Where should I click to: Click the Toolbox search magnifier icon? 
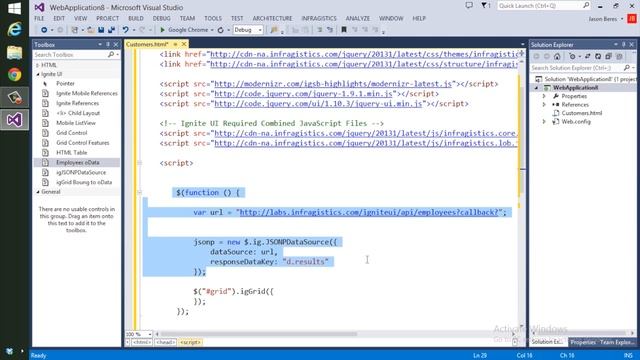(x=111, y=54)
